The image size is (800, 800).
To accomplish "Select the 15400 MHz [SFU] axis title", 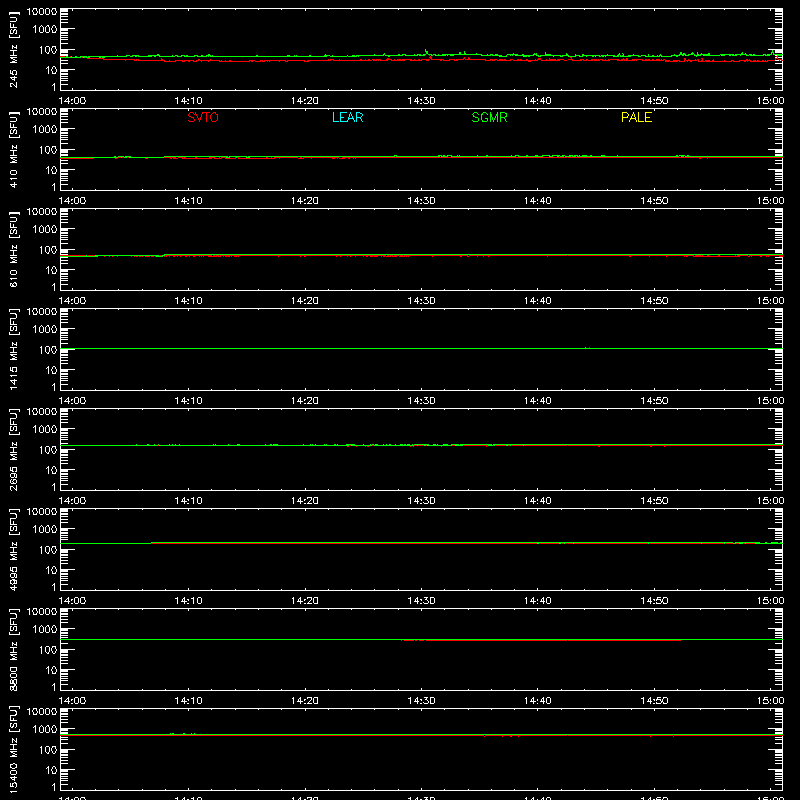I will [x=13, y=749].
